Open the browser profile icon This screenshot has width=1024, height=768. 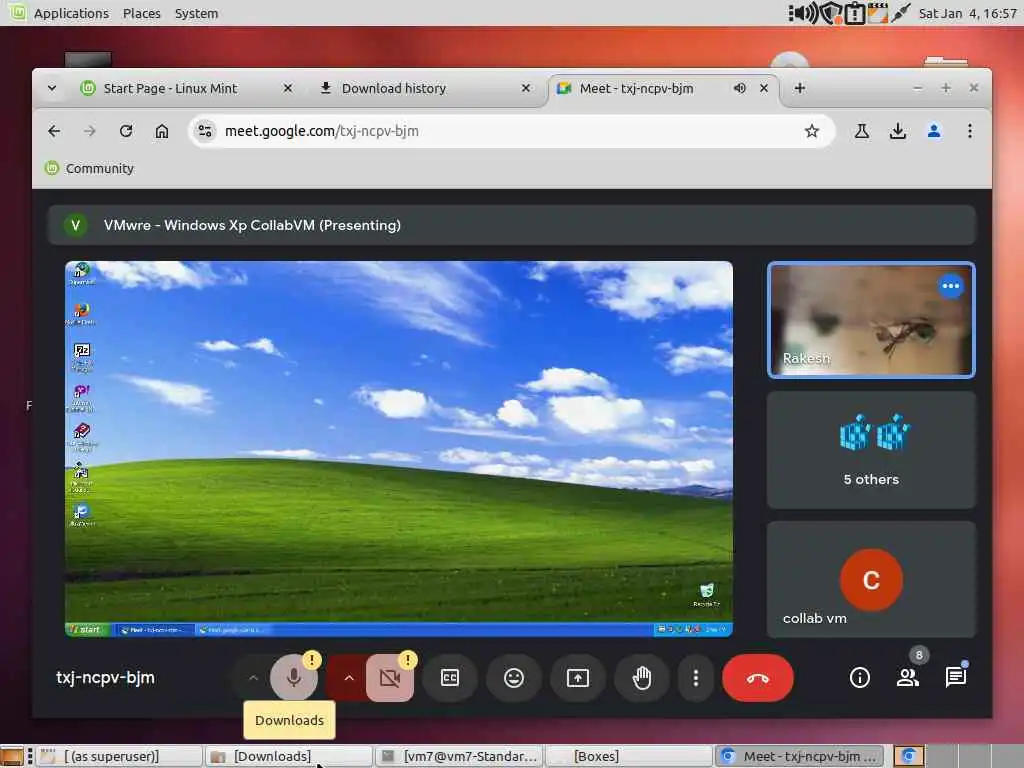(x=934, y=131)
